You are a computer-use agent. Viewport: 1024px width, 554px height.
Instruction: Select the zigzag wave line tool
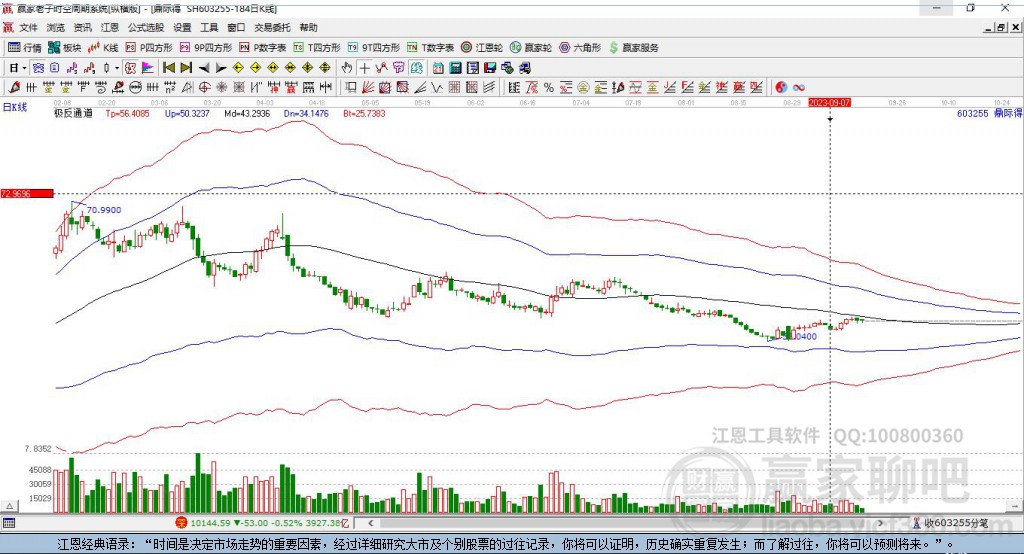[x=437, y=87]
